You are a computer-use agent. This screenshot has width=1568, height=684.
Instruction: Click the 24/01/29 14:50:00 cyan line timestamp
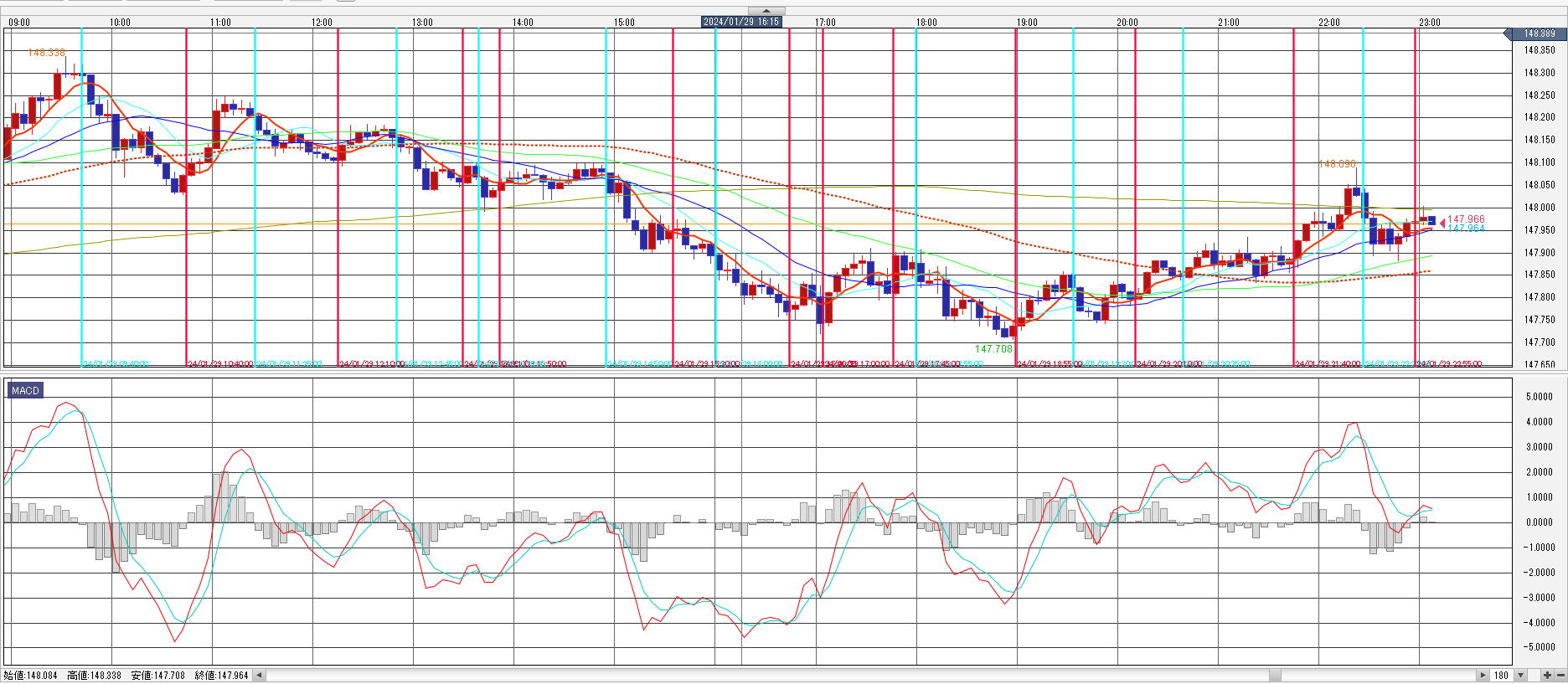640,364
